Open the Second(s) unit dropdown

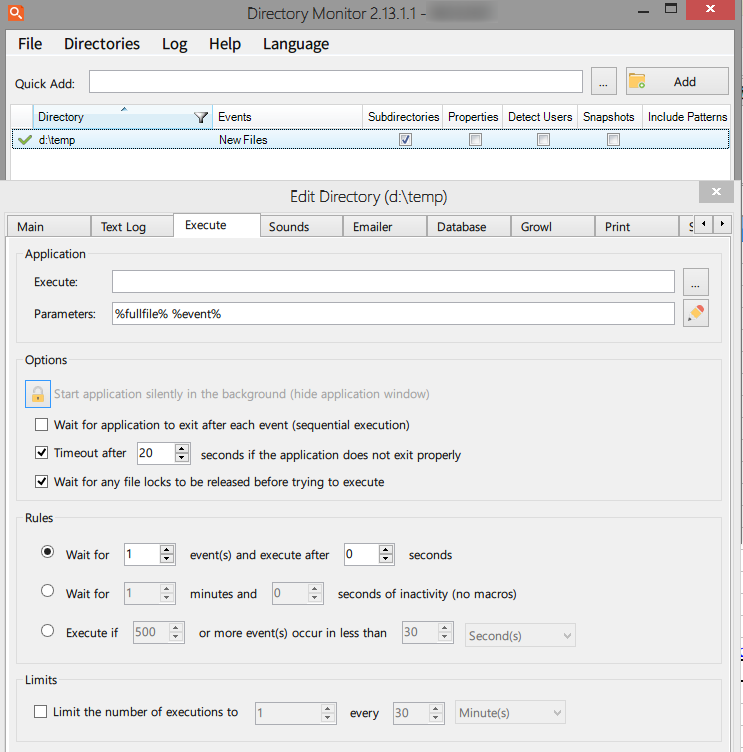click(x=520, y=635)
